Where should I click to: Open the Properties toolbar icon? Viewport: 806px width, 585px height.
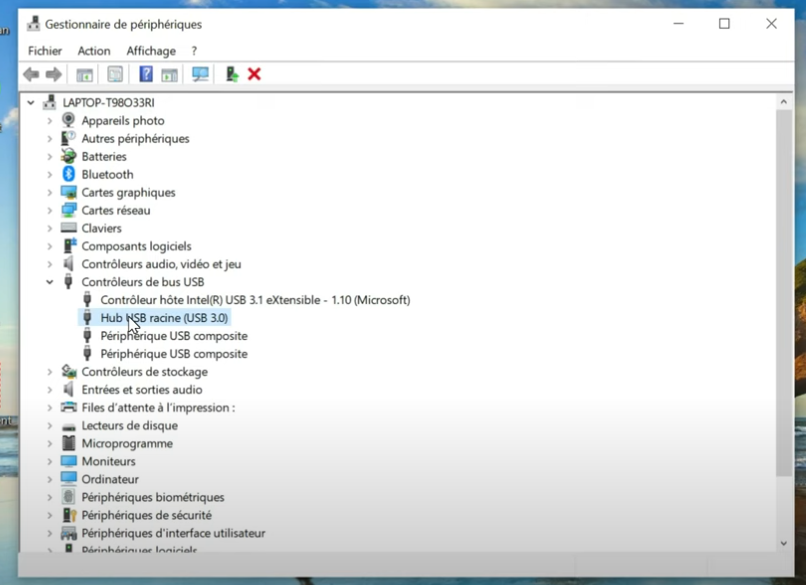(x=115, y=75)
